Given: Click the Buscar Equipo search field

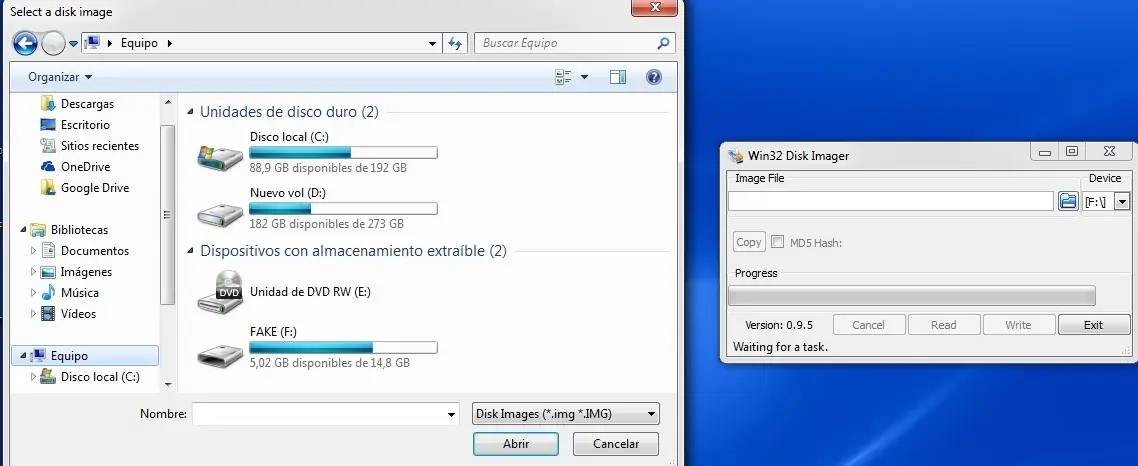Looking at the screenshot, I should click(x=574, y=43).
